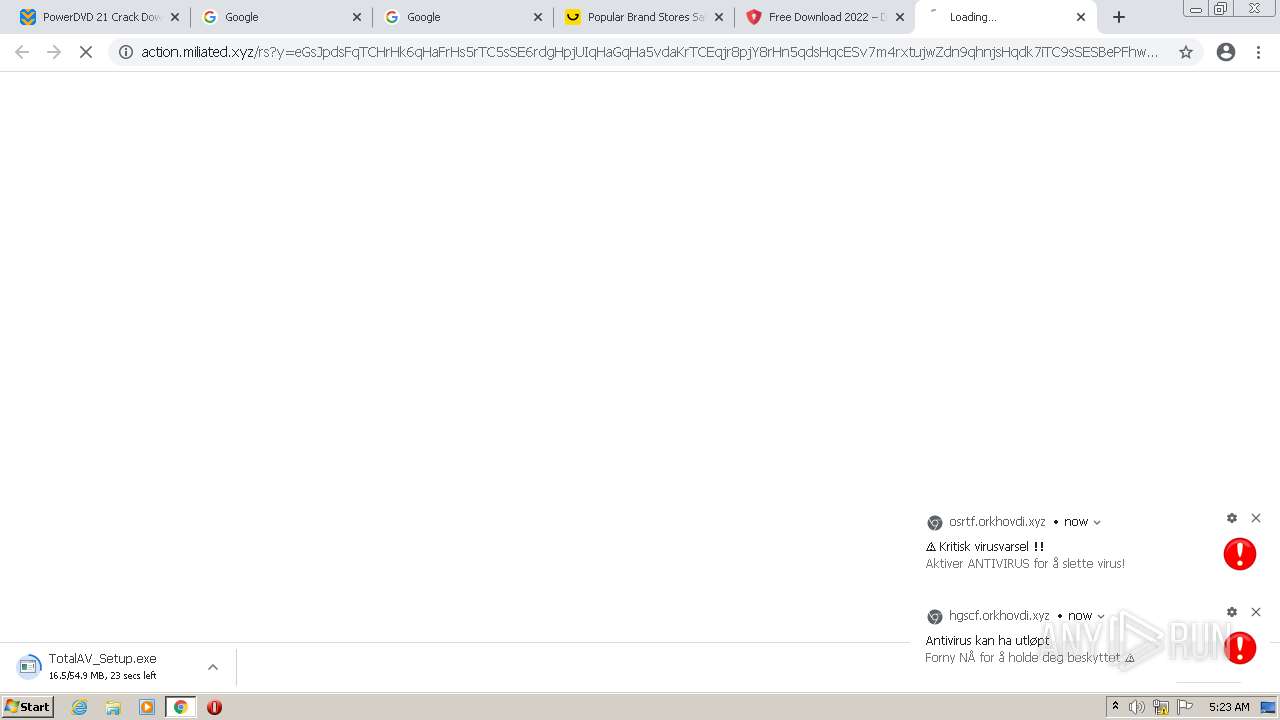
Task: Switch to the PowerDVD 21 Crack tab
Action: (x=96, y=17)
